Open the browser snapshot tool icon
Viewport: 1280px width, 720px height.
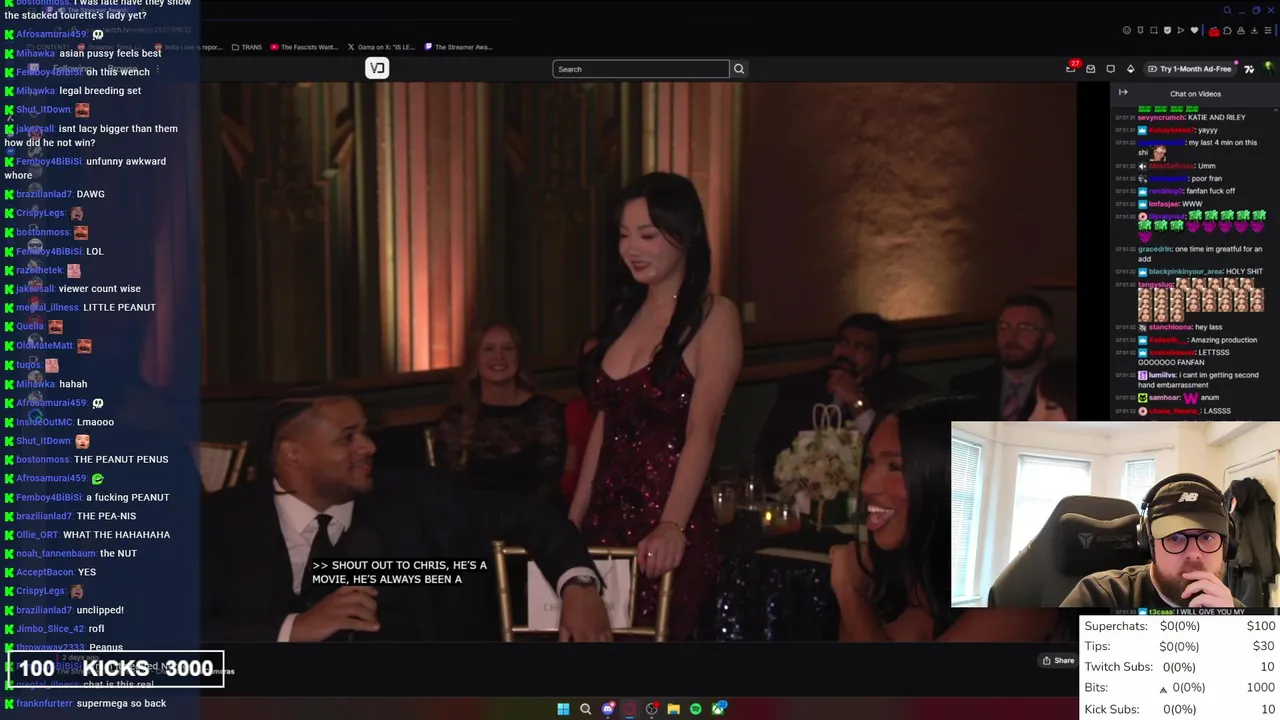click(1154, 30)
